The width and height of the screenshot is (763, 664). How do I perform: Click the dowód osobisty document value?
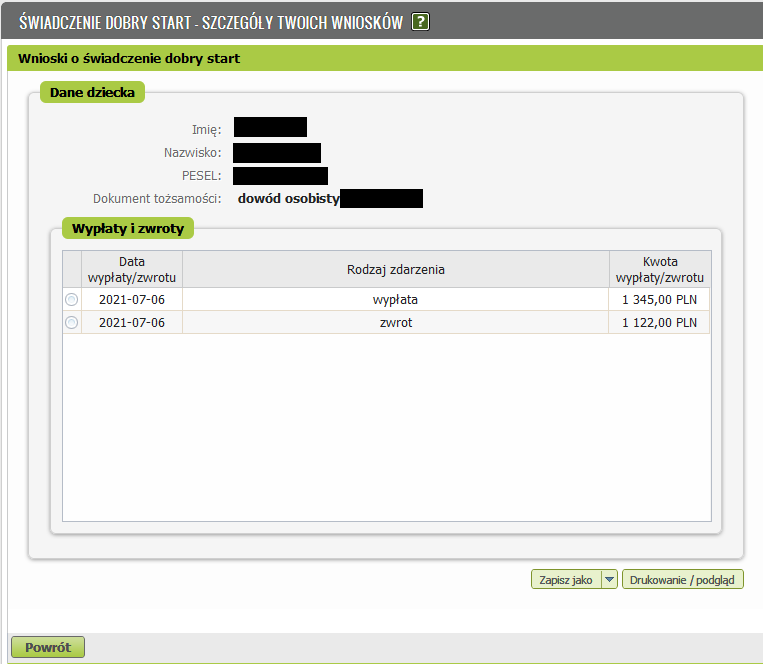(288, 198)
